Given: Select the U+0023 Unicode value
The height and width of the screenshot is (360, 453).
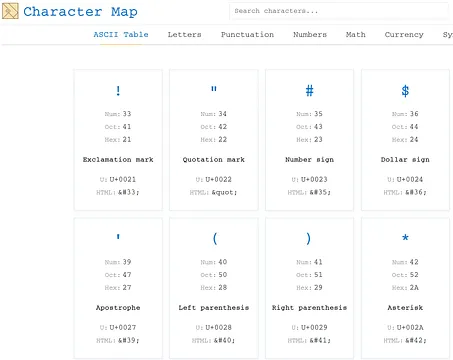Looking at the screenshot, I should coord(314,179).
